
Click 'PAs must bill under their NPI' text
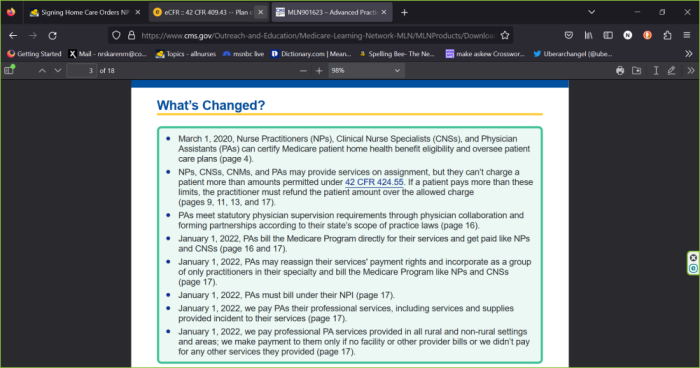(x=300, y=295)
